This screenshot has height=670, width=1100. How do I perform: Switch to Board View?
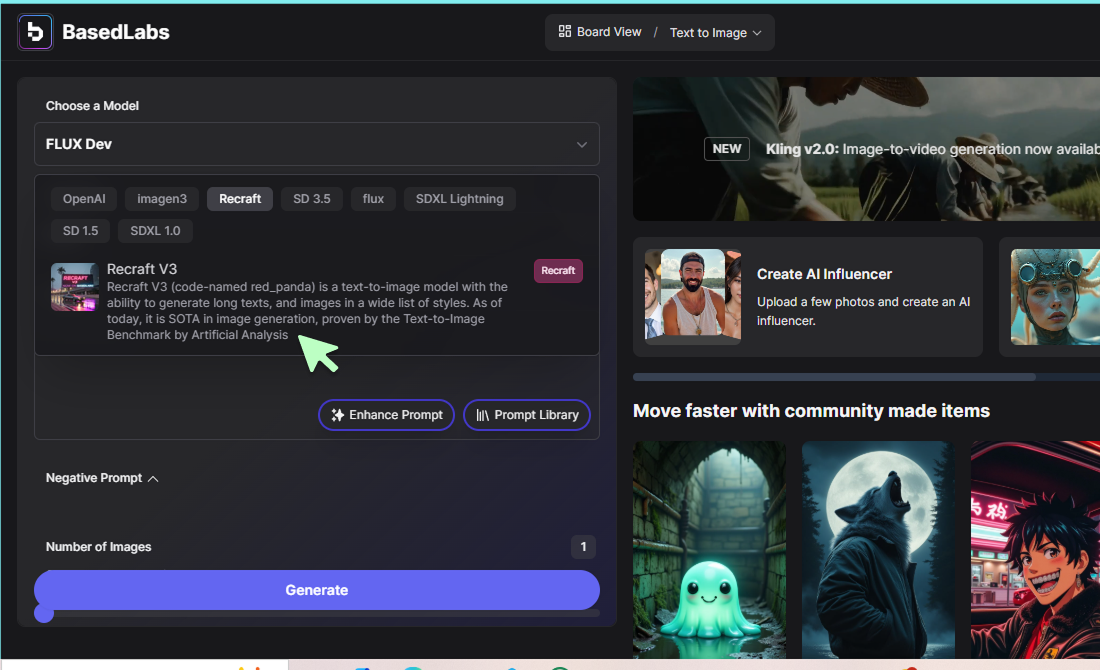[600, 32]
